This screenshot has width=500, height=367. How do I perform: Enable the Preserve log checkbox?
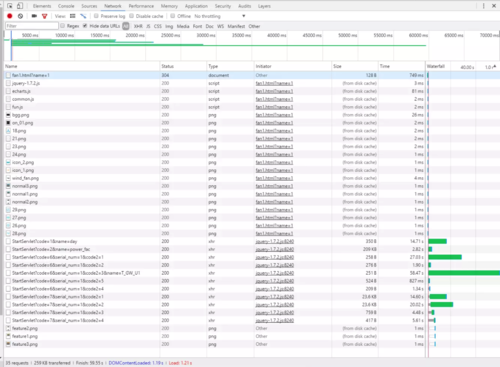coord(96,16)
